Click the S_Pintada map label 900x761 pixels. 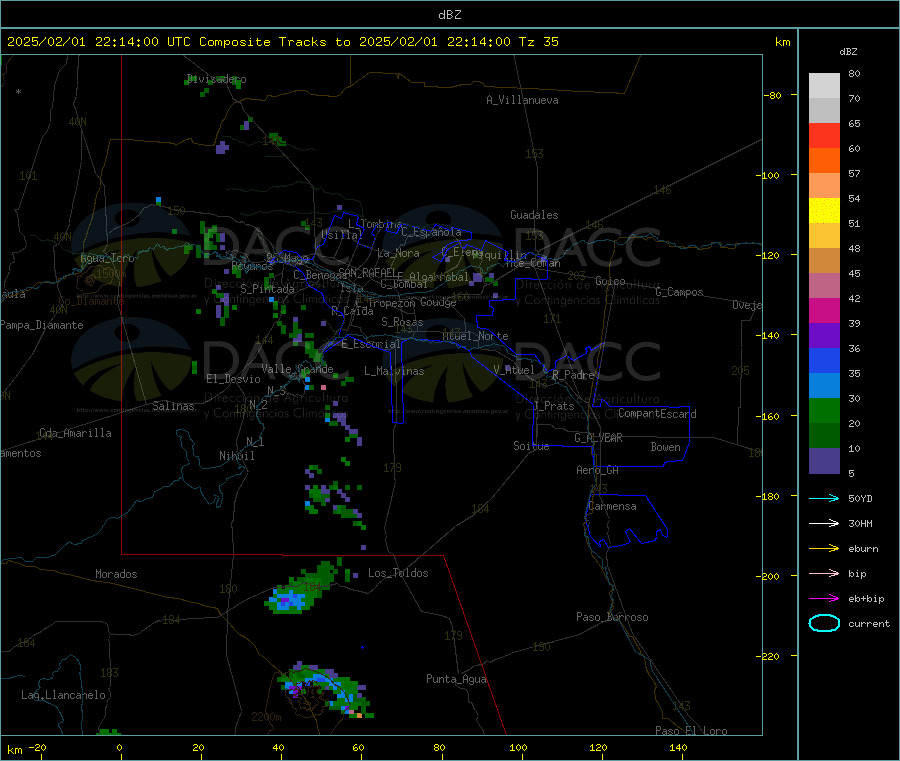[267, 289]
